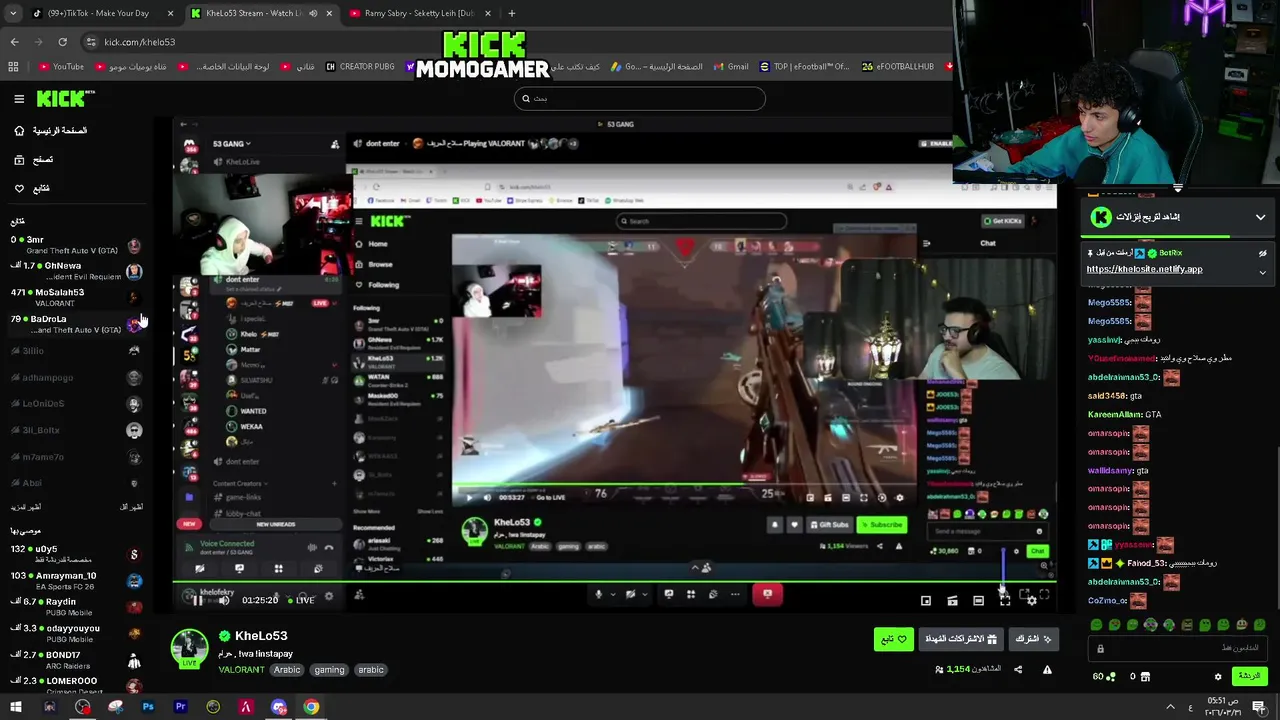The image size is (1280, 720).
Task: Click the Kick search field
Action: (x=640, y=98)
